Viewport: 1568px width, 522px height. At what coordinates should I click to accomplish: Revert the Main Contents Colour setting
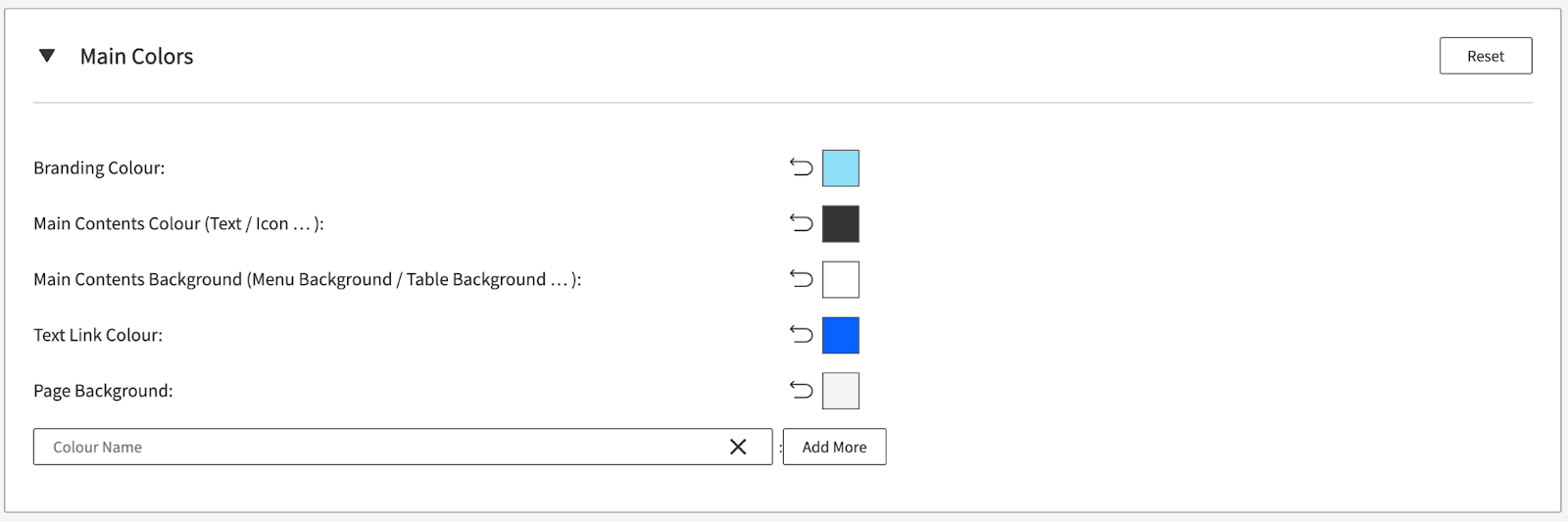(802, 224)
